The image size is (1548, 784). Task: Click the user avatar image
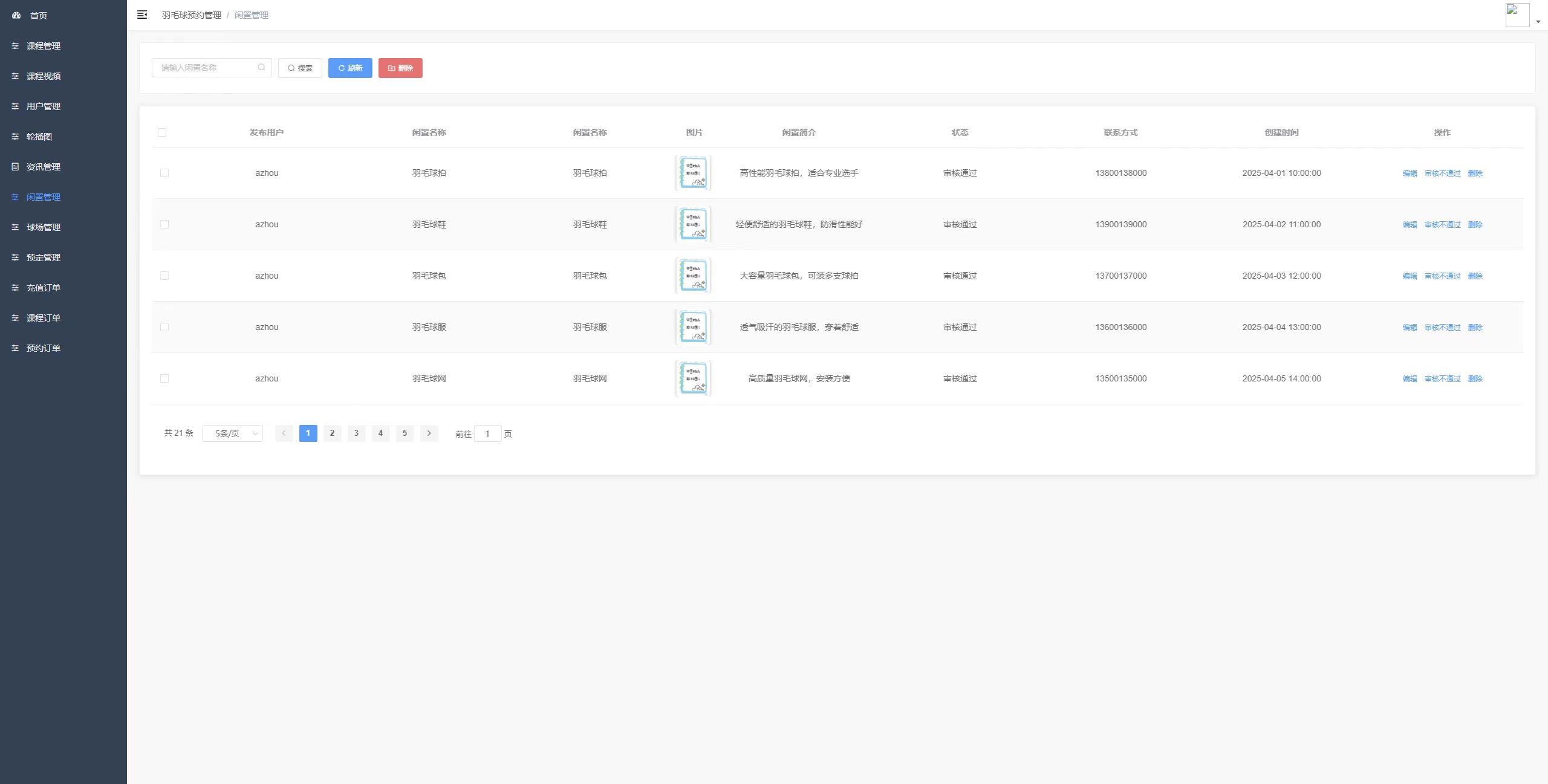[1517, 15]
